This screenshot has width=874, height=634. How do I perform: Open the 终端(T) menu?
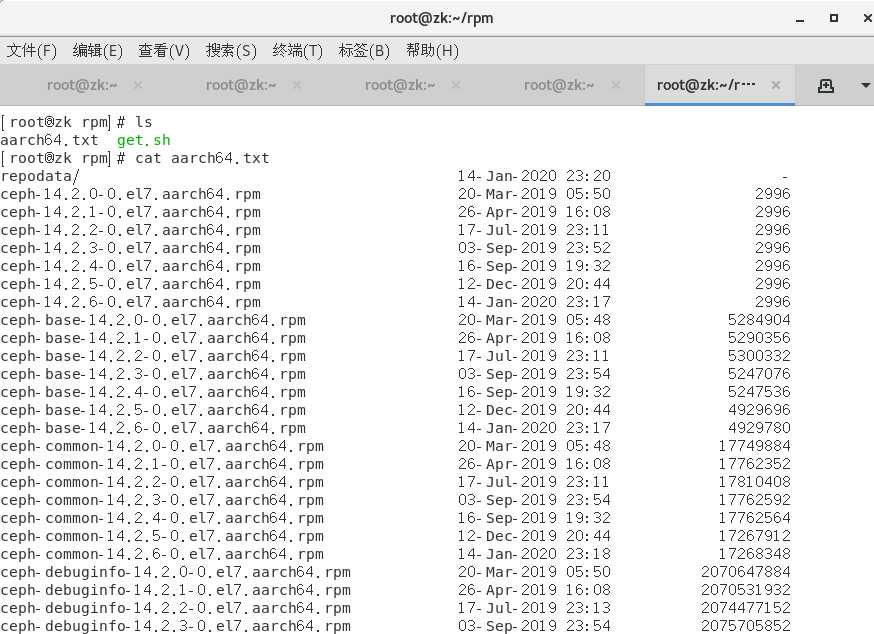298,51
